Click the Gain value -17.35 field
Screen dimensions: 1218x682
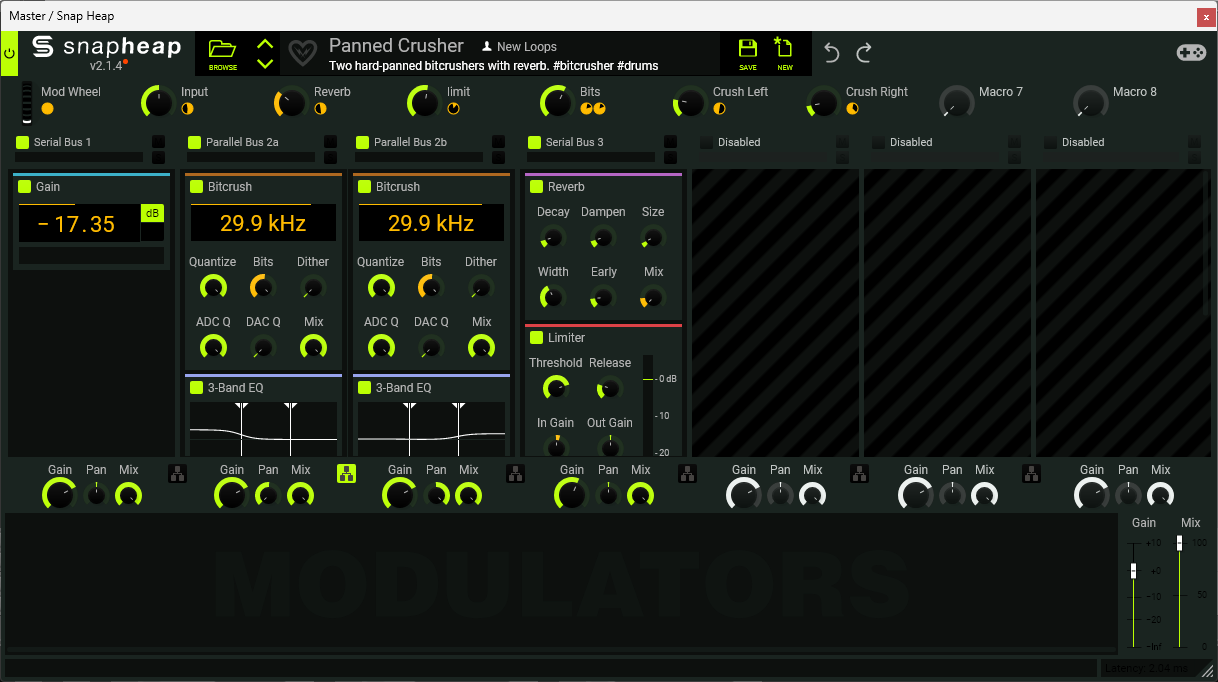pos(79,224)
